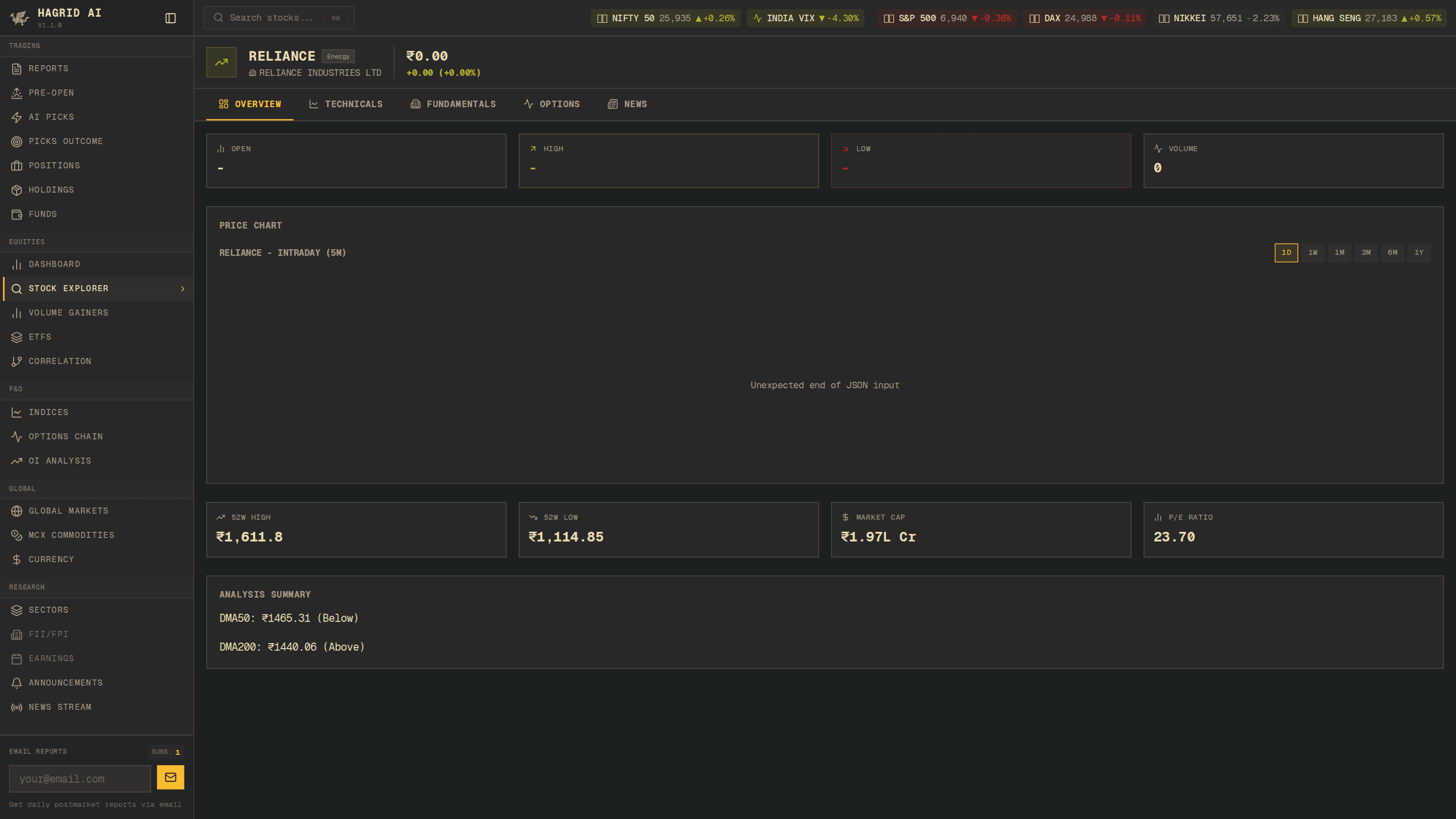
Task: Expand the Stock Explorer chevron
Action: pyautogui.click(x=183, y=288)
